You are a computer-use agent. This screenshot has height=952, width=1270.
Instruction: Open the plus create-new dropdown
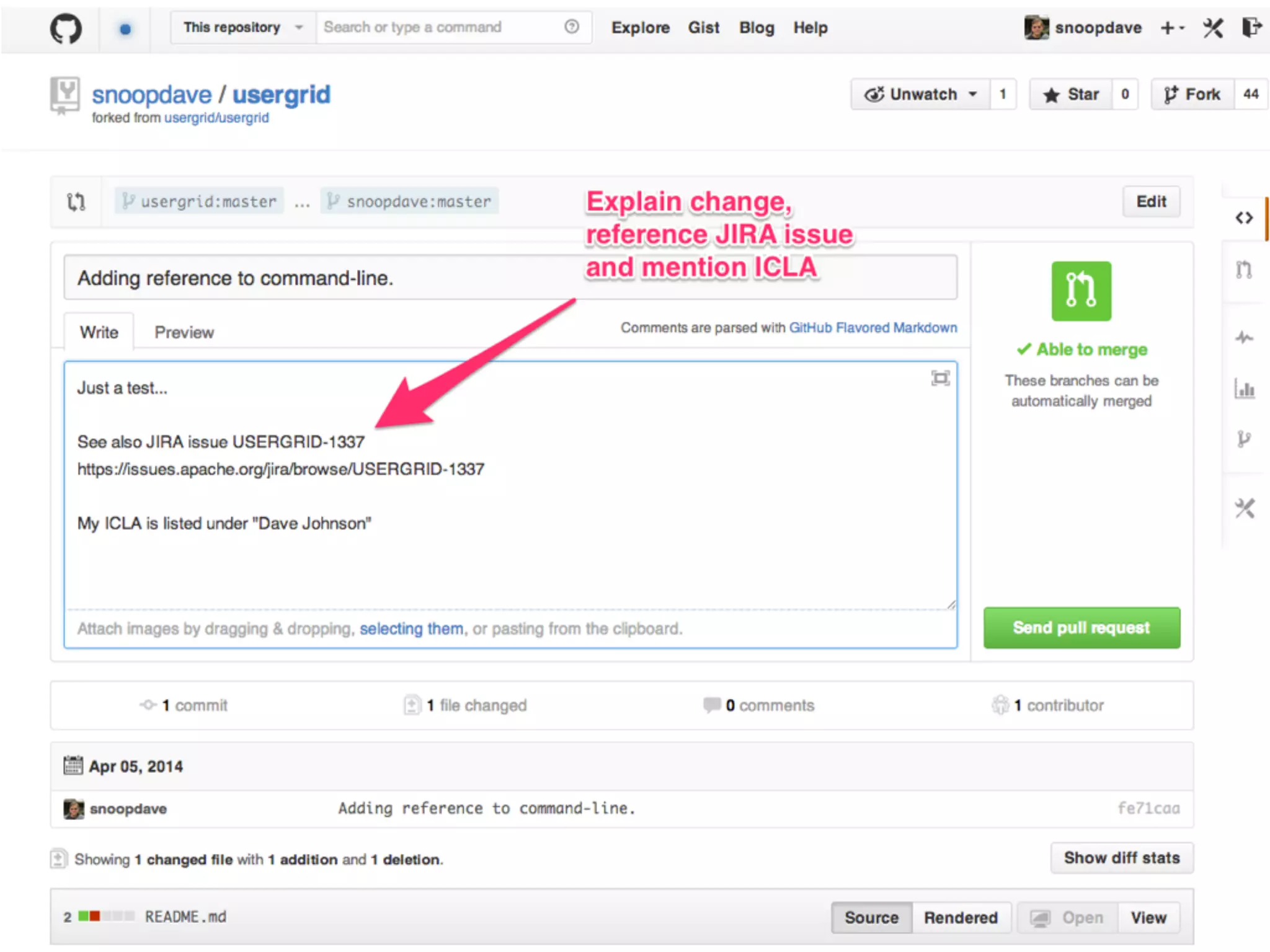1172,28
